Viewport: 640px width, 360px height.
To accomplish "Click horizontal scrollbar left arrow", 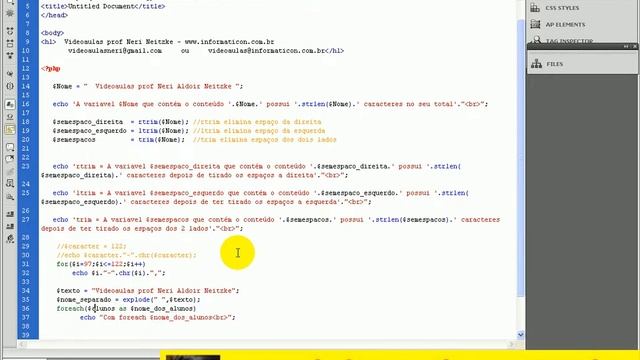I will click(22, 344).
